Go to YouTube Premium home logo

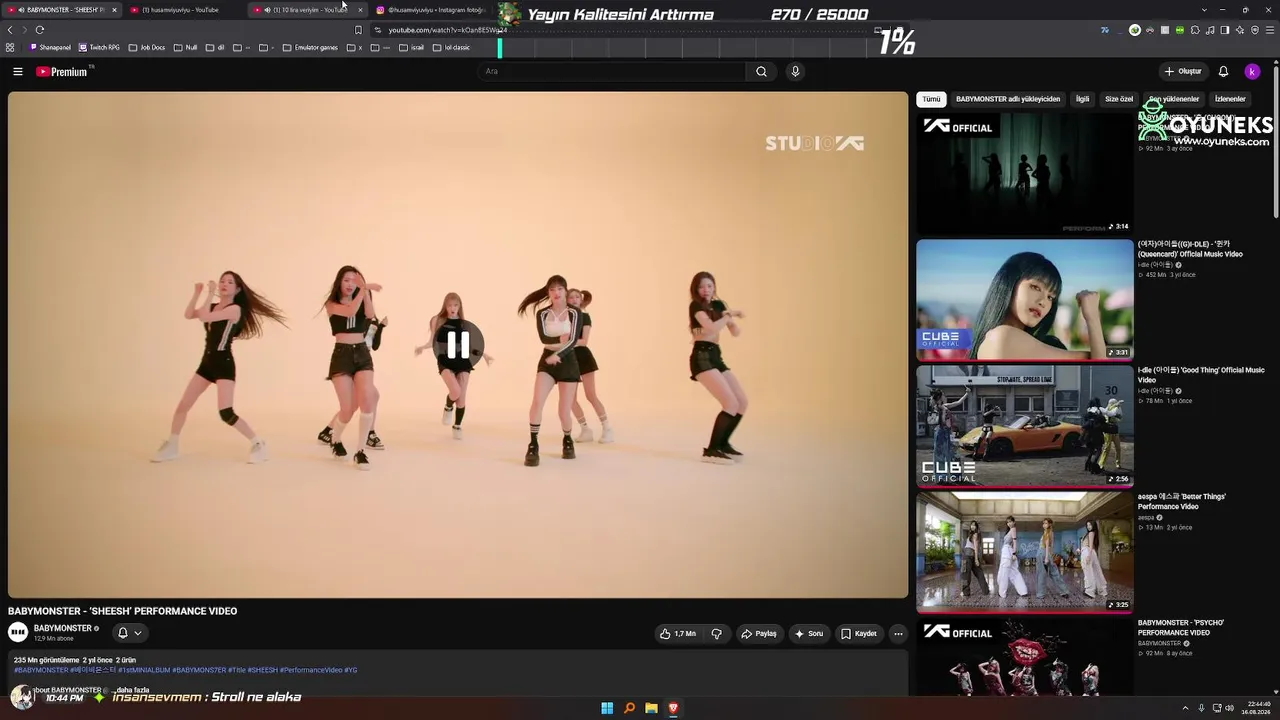pos(62,72)
